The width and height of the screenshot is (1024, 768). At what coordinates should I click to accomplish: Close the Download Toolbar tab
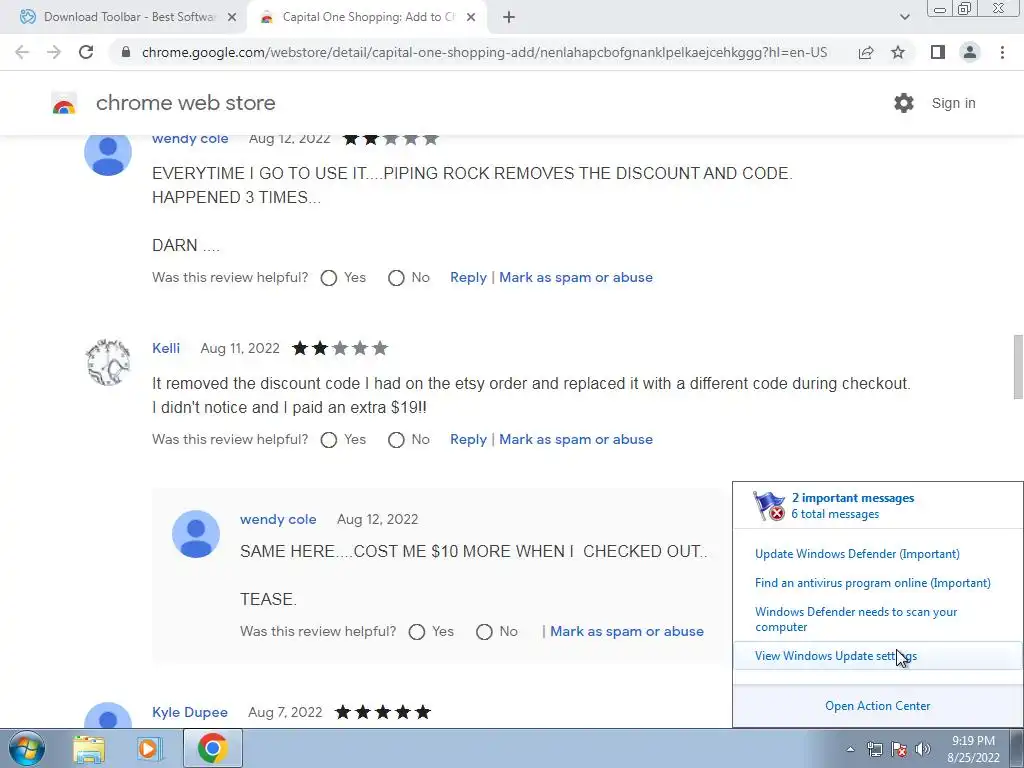pos(232,17)
